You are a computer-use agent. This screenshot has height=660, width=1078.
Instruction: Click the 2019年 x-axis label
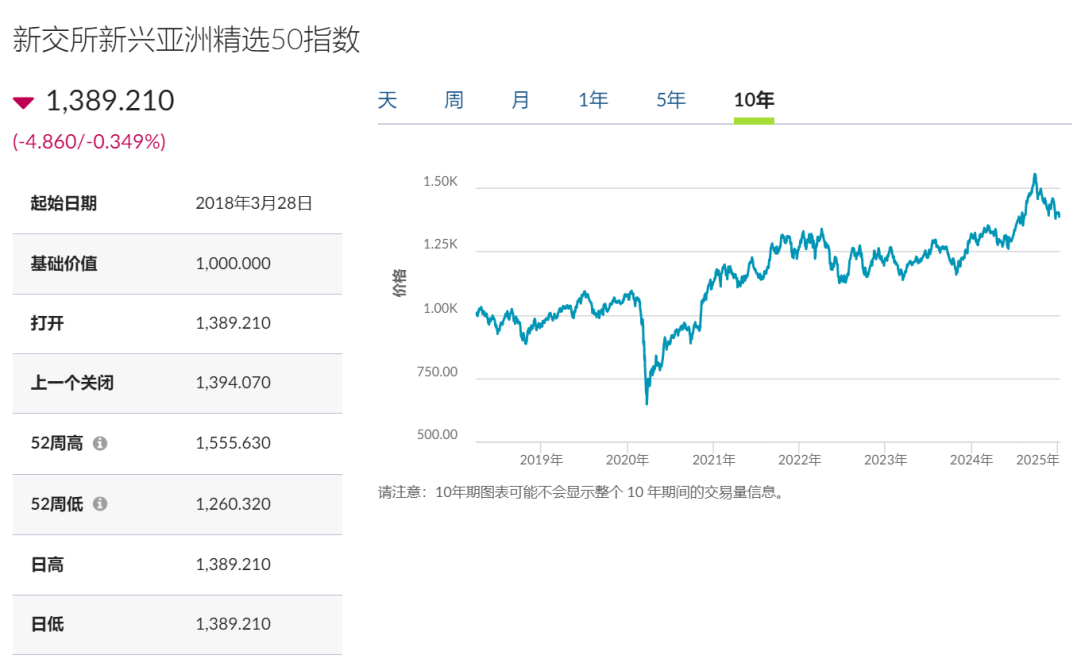tap(541, 460)
